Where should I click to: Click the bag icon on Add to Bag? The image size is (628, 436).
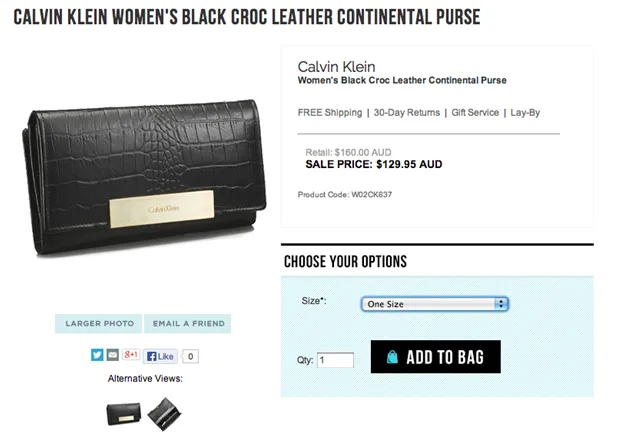pyautogui.click(x=392, y=357)
